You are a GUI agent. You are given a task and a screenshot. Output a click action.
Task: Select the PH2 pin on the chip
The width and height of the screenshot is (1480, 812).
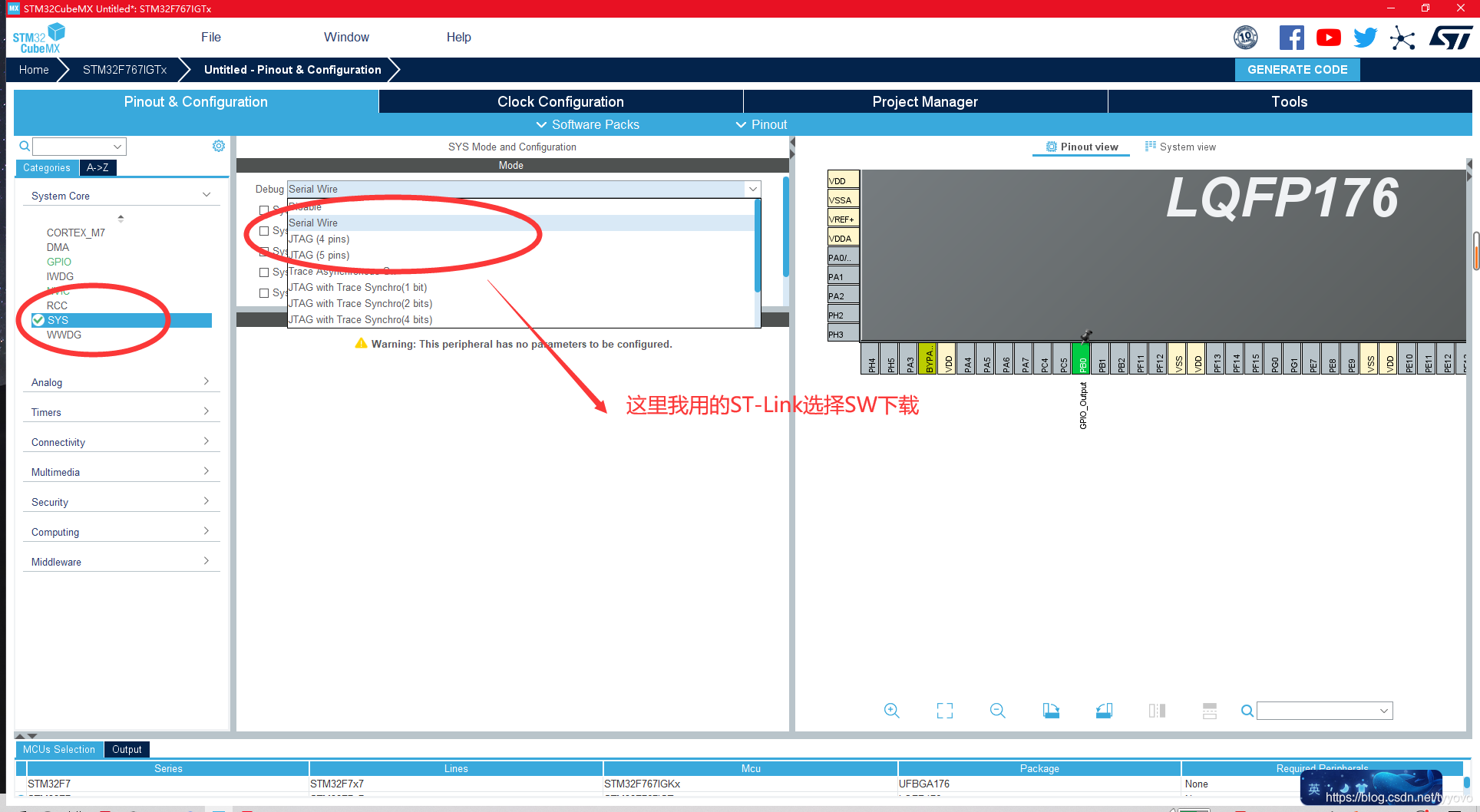pos(843,315)
